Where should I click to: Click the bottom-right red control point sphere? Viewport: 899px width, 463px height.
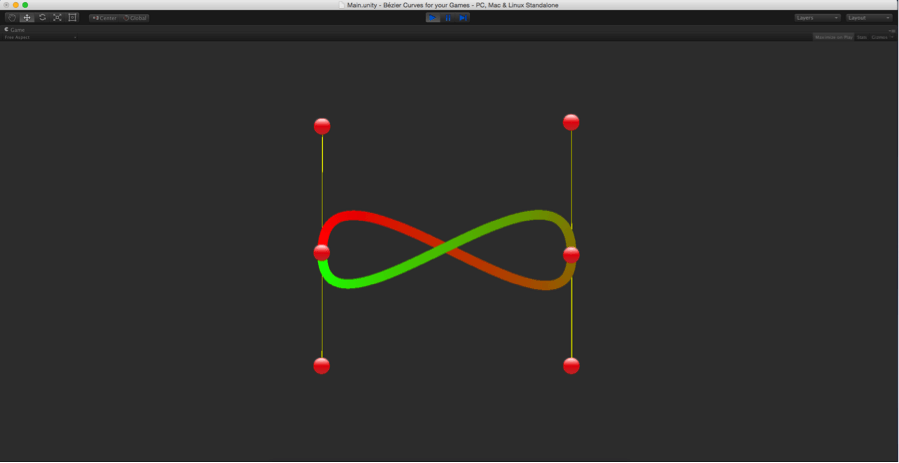tap(572, 366)
